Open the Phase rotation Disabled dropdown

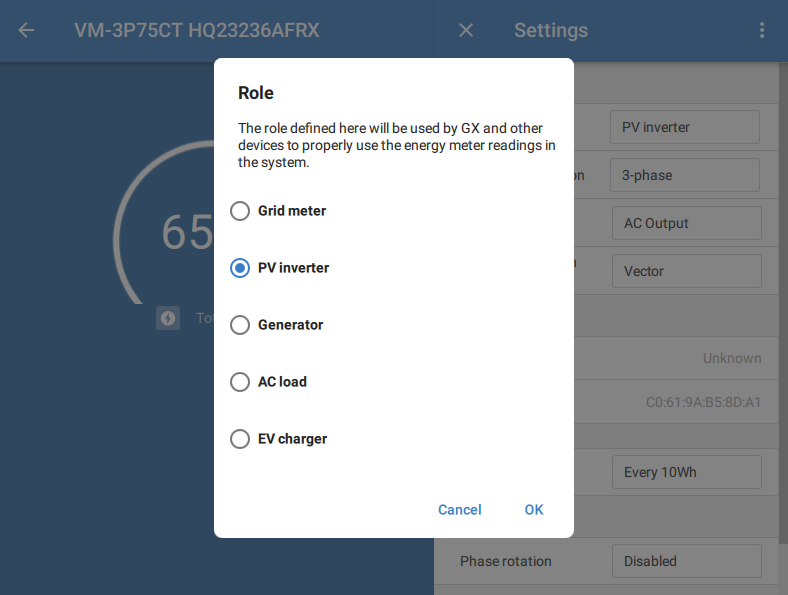(x=686, y=561)
